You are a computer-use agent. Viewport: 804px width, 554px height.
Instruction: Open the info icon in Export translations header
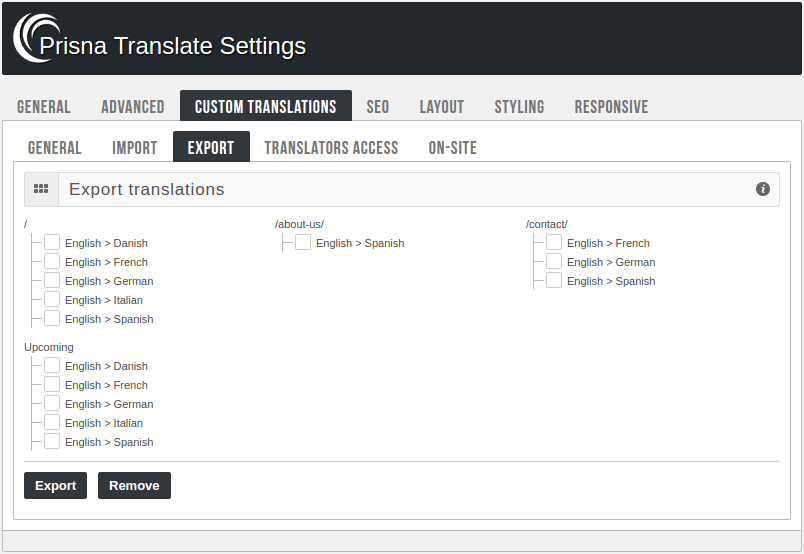tap(762, 189)
